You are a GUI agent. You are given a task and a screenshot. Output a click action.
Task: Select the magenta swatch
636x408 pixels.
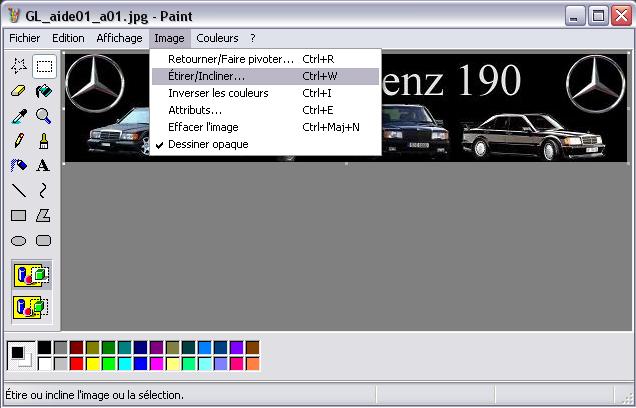tap(157, 364)
